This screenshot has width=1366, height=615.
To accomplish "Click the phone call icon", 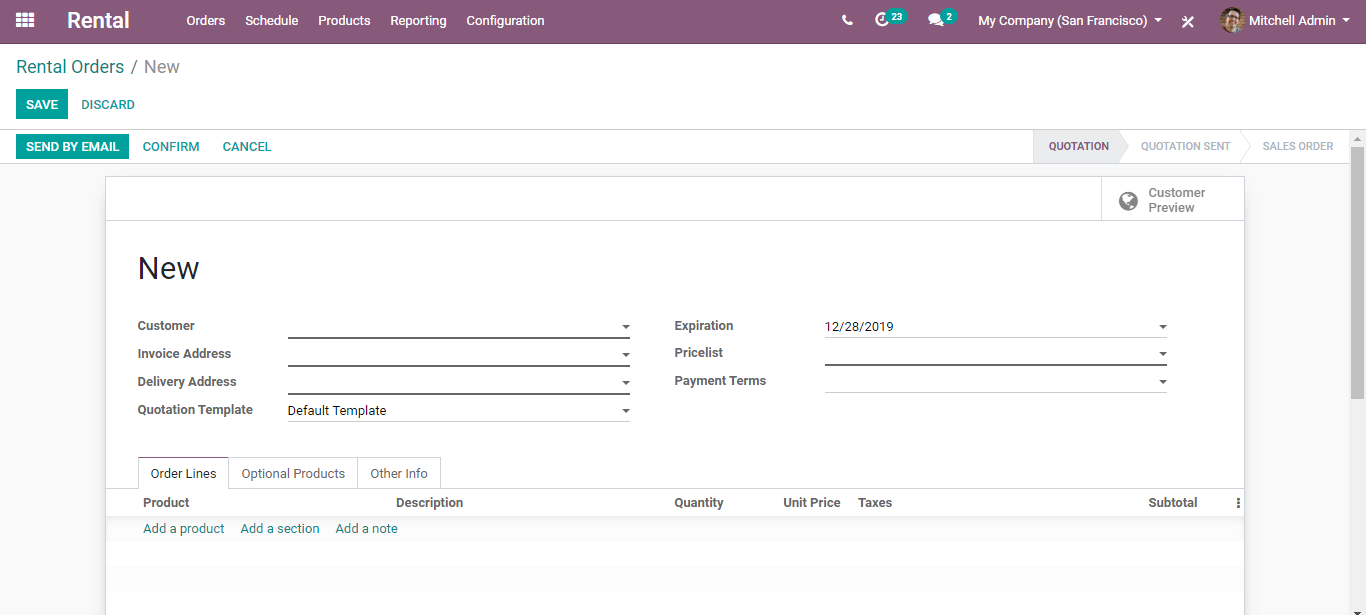I will click(847, 20).
